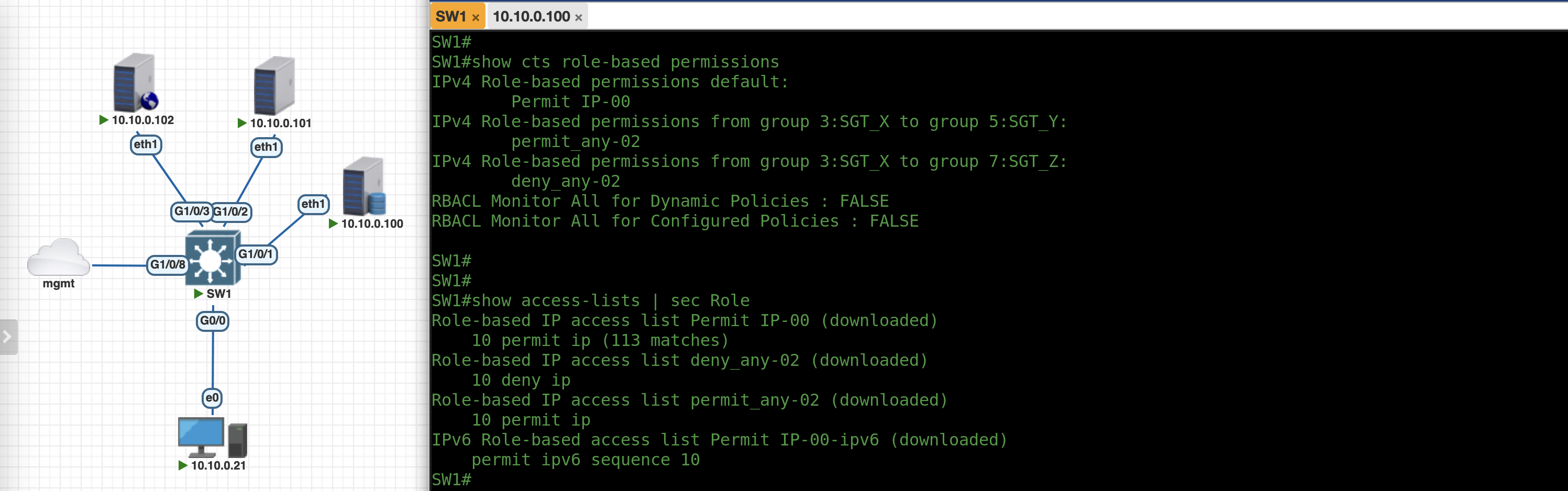Click the green status arrow beside 10.10.0.100
The height and width of the screenshot is (491, 1568).
pyautogui.click(x=333, y=224)
